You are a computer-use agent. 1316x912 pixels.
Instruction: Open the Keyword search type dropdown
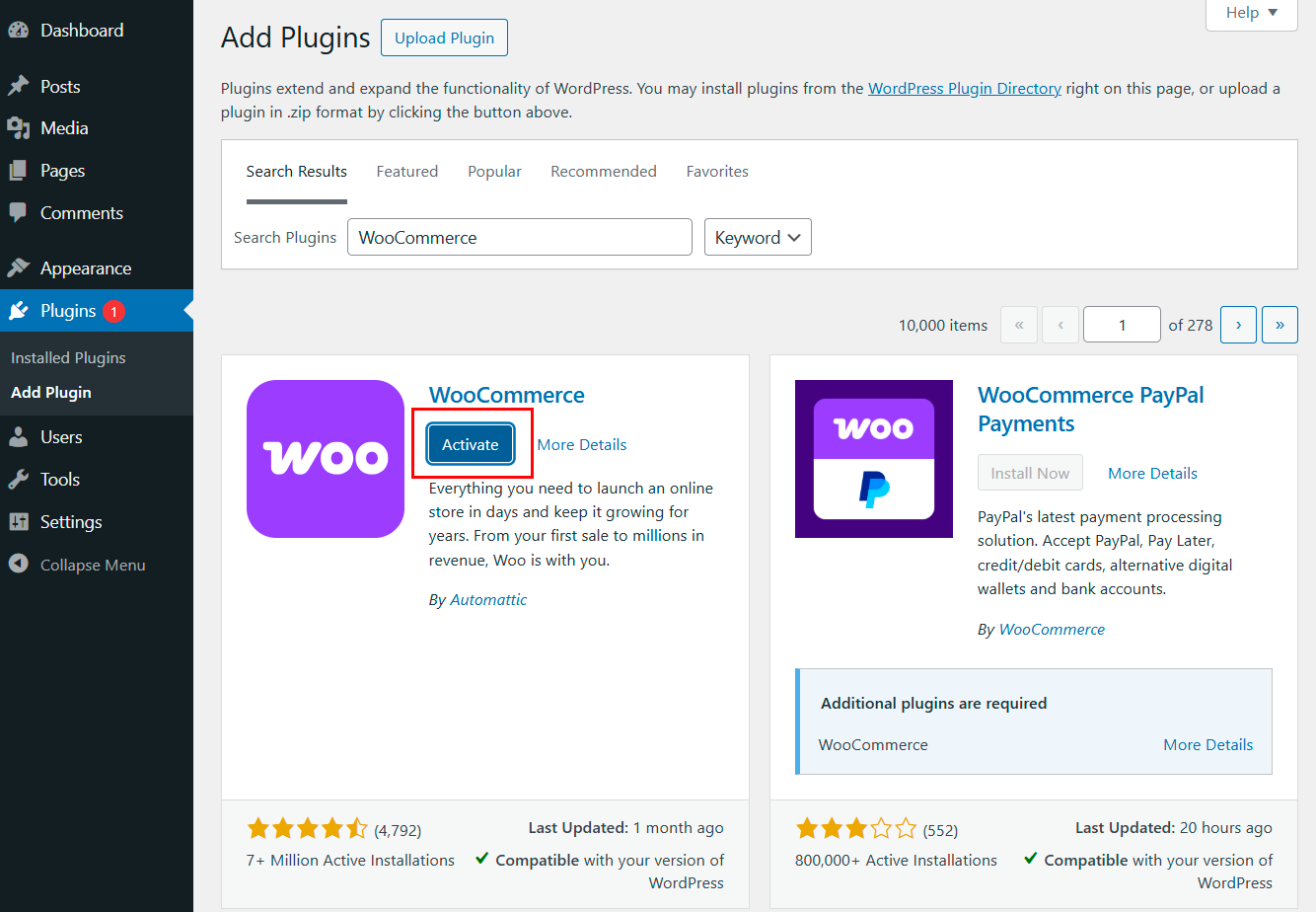click(758, 238)
